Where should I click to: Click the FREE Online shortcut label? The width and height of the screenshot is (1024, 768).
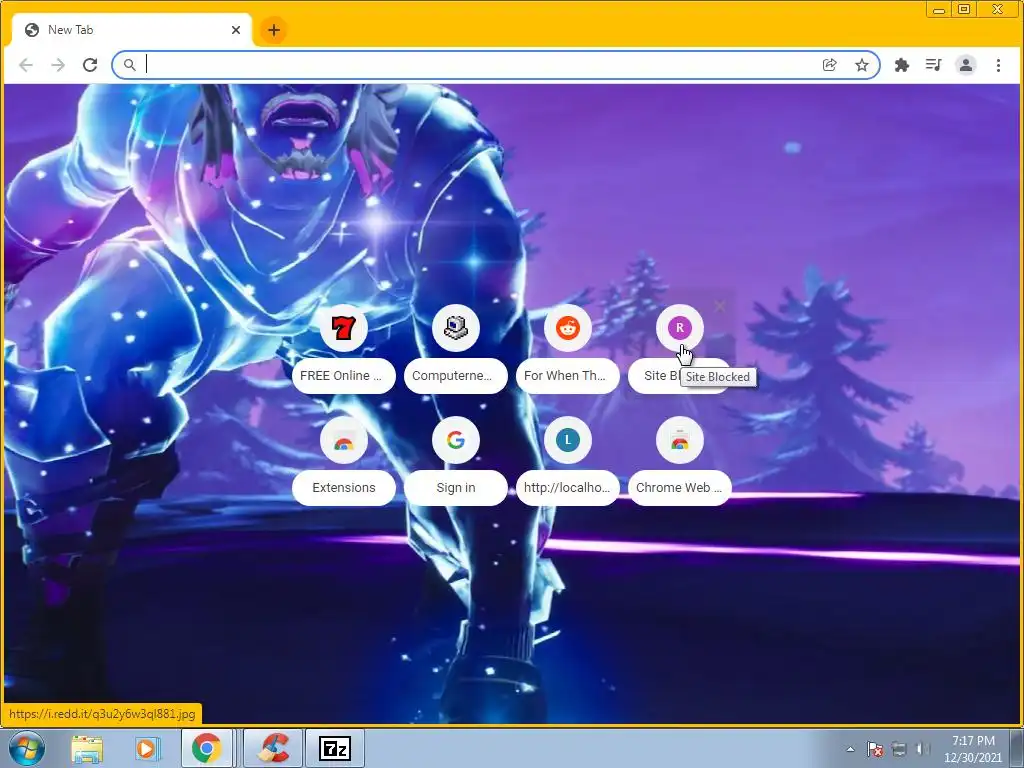(x=344, y=376)
